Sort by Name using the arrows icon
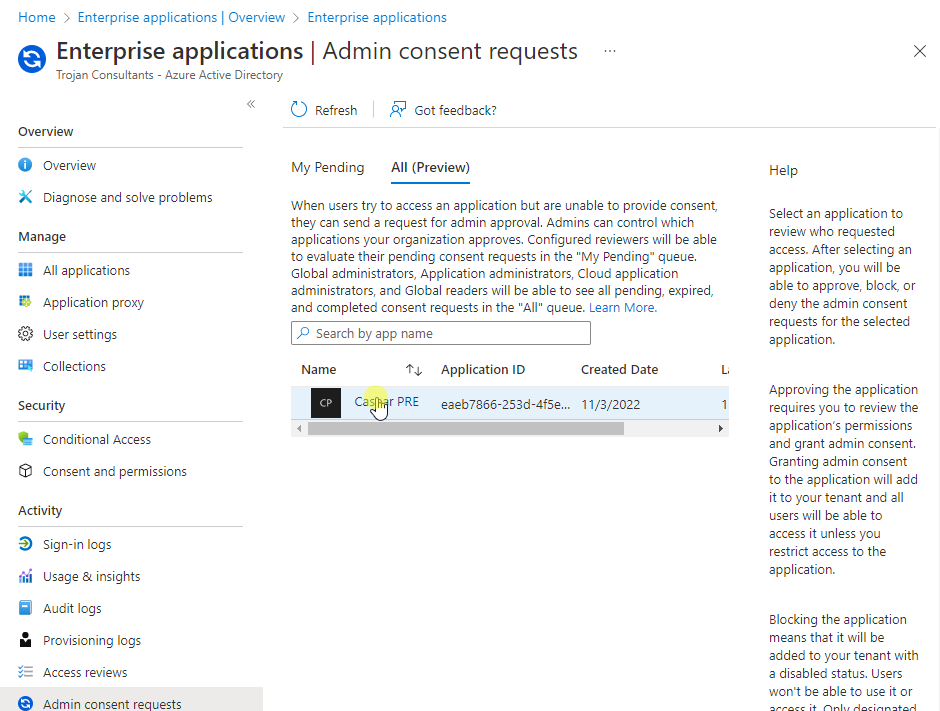 pos(414,370)
